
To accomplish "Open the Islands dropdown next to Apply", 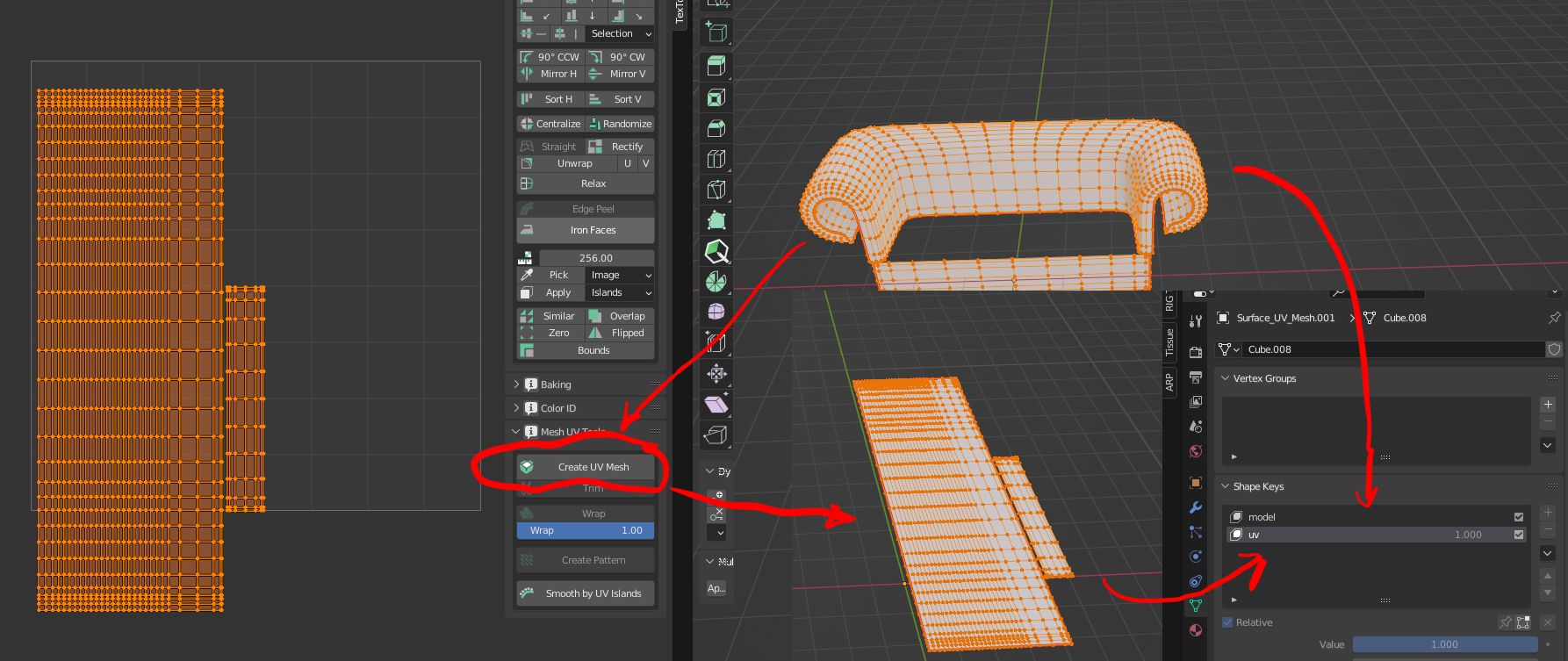I will [x=620, y=292].
